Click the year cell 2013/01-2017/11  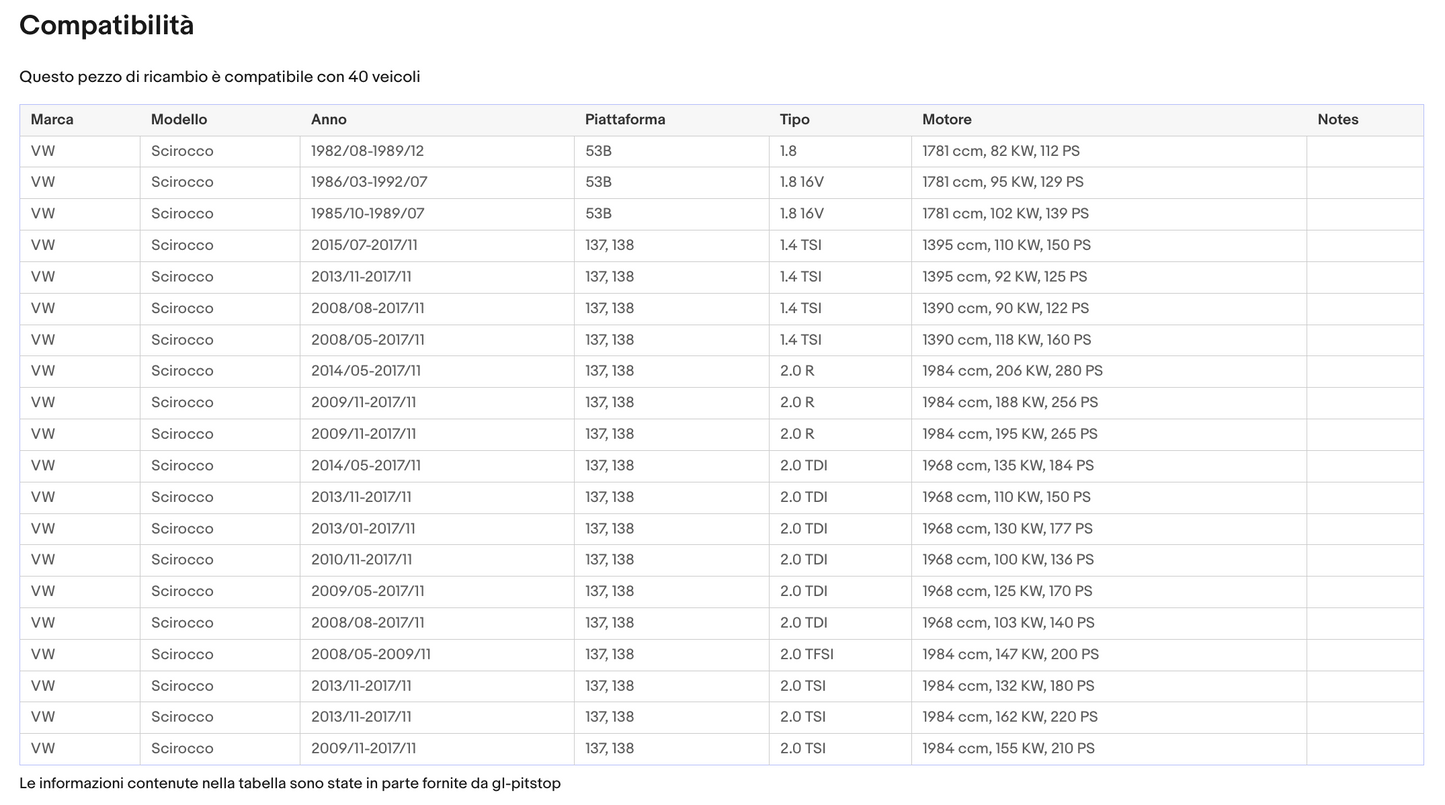click(363, 528)
